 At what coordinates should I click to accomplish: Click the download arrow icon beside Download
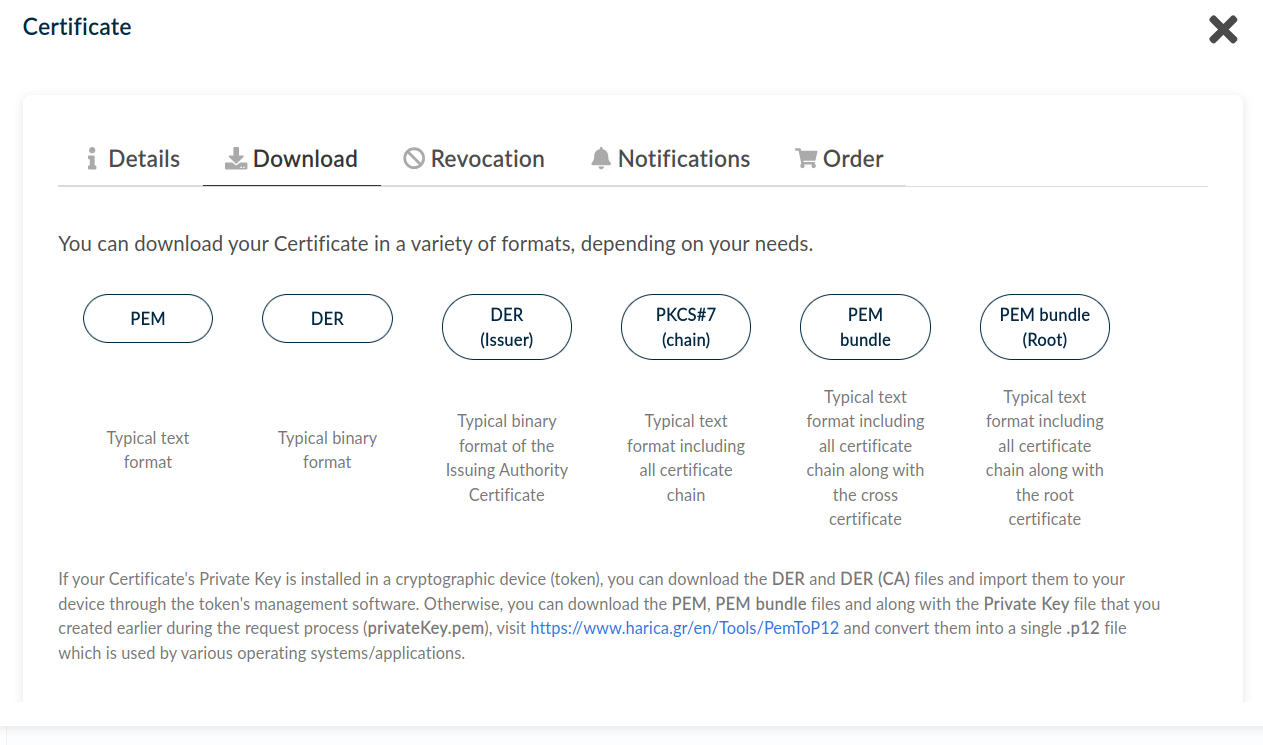(x=234, y=158)
